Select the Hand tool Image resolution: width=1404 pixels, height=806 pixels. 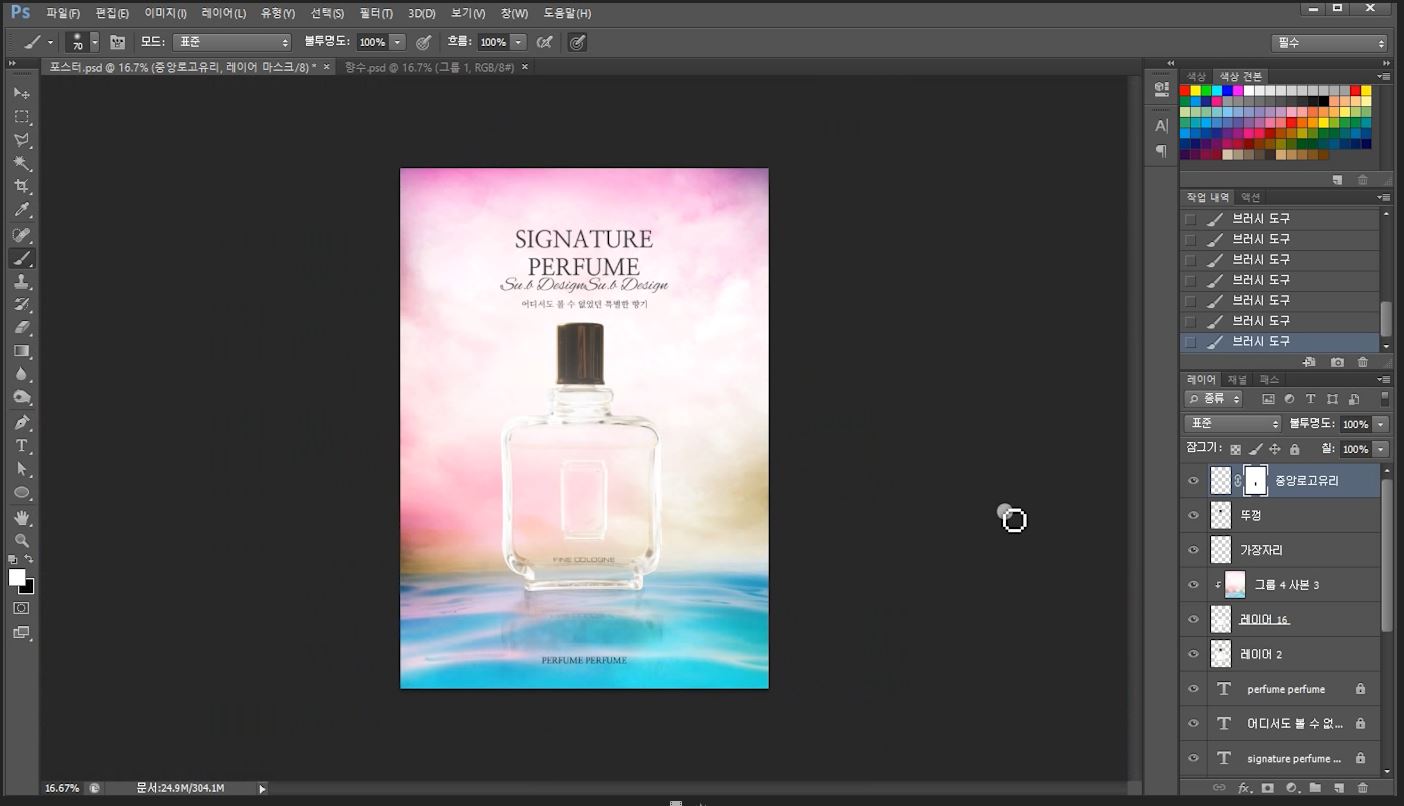pyautogui.click(x=22, y=518)
